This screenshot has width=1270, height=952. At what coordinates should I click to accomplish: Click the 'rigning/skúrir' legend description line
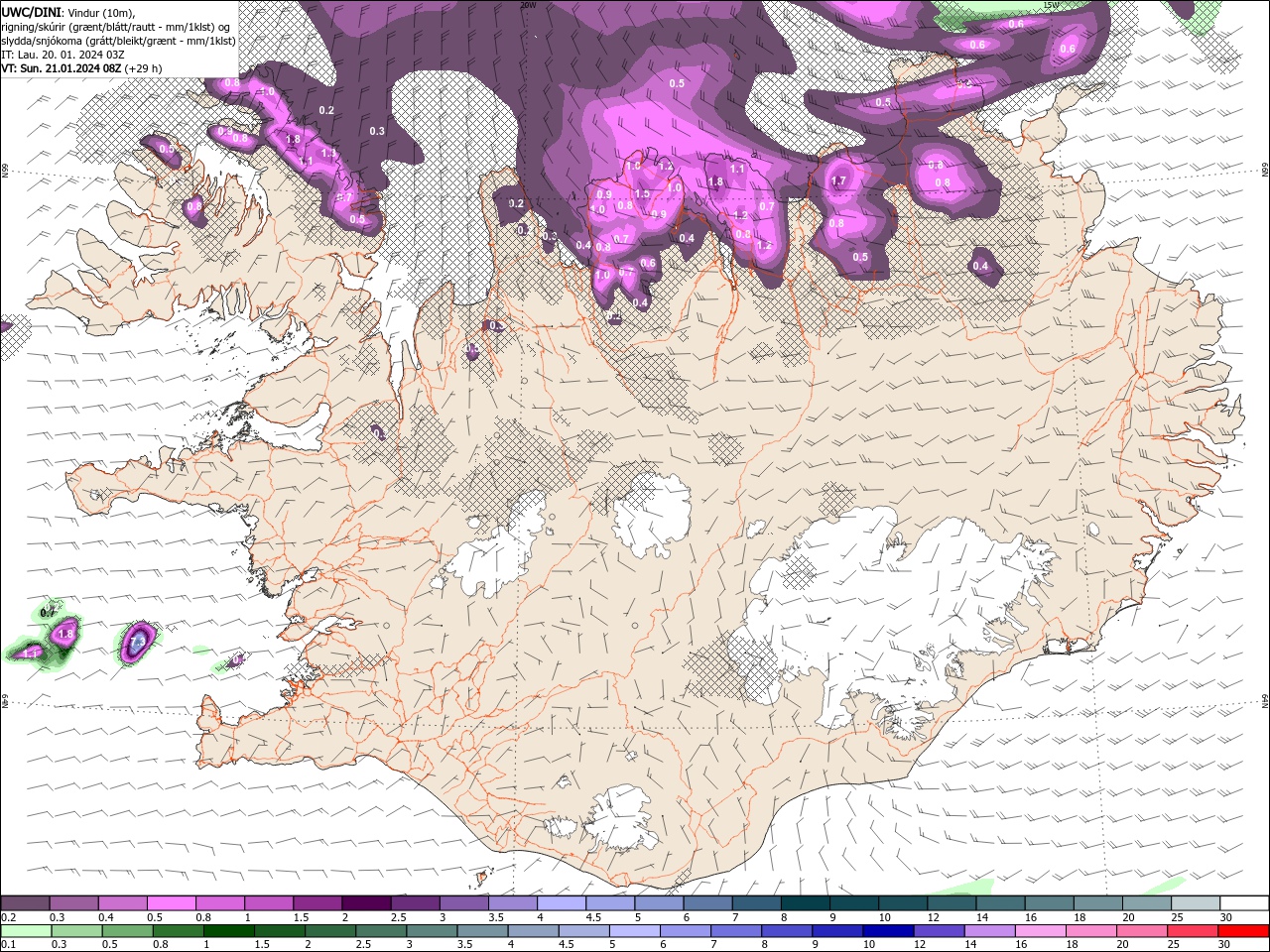[x=117, y=27]
